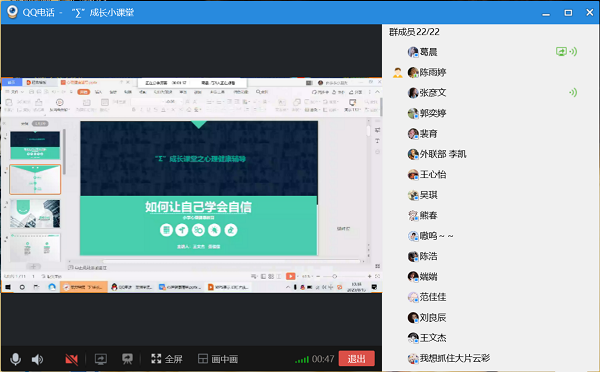Toggle the speaker volume icon
Screen dimensions: 600x372
(37, 359)
